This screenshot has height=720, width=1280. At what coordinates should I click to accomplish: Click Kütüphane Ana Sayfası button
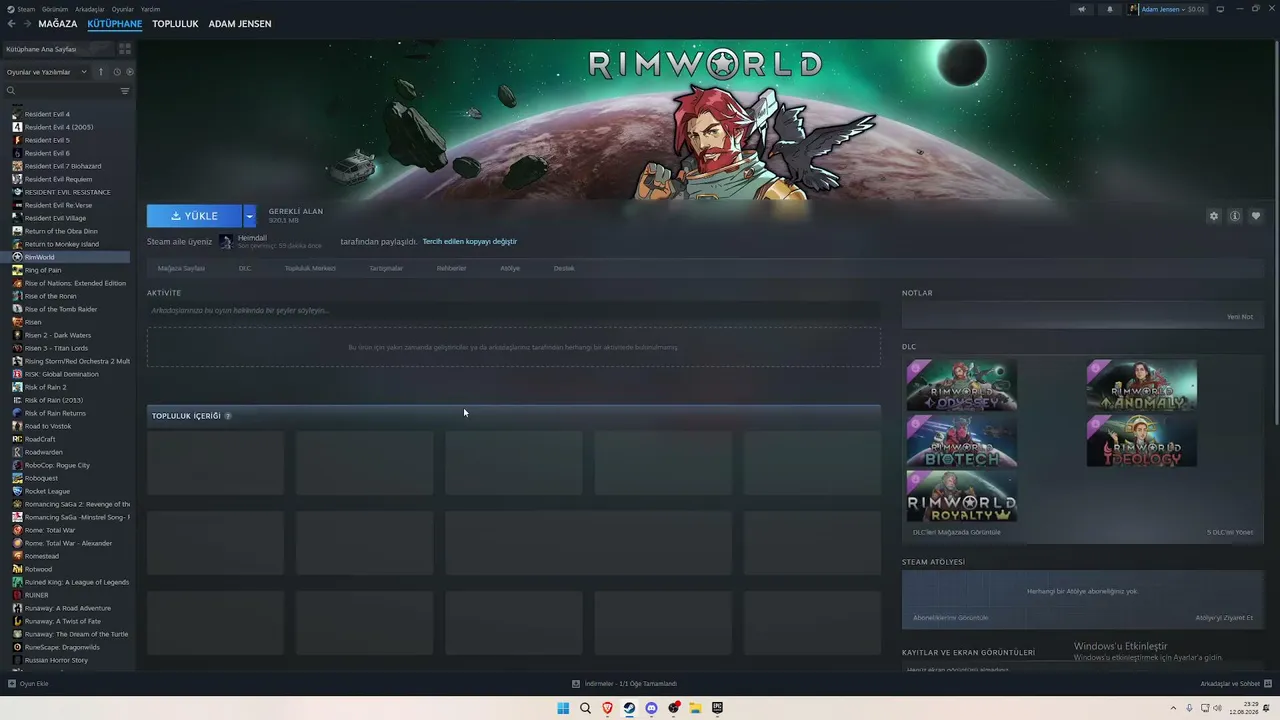[x=57, y=49]
